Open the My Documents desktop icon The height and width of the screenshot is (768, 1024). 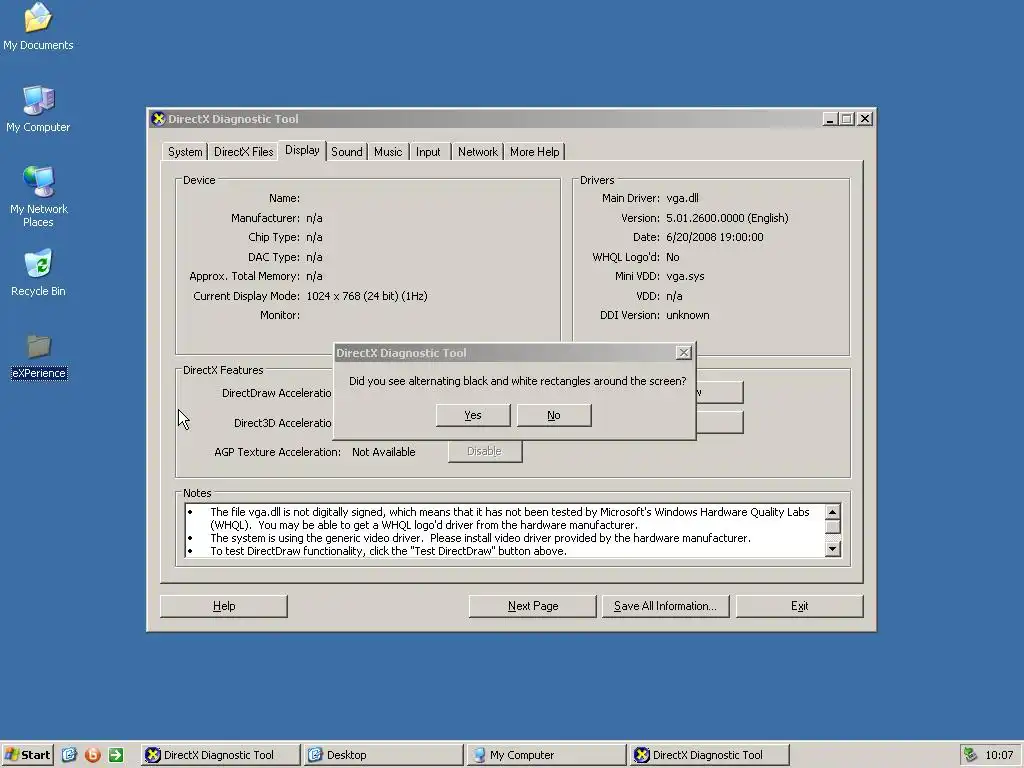(38, 26)
